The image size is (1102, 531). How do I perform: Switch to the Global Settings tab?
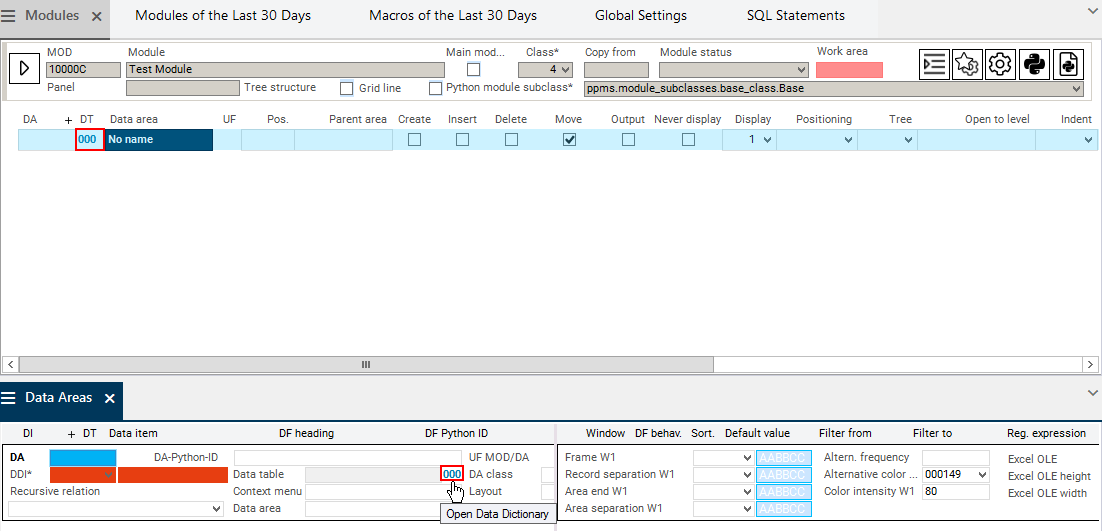click(640, 16)
